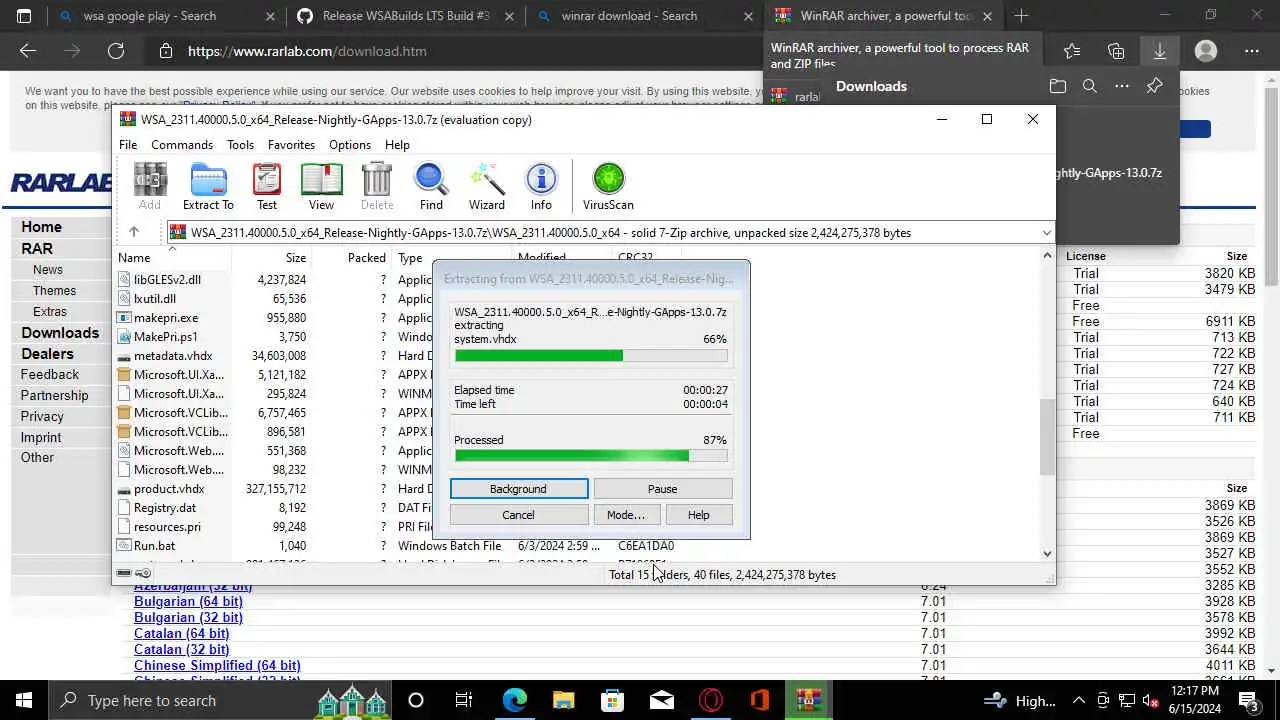This screenshot has width=1280, height=720.
Task: Click the Background button
Action: tap(518, 489)
